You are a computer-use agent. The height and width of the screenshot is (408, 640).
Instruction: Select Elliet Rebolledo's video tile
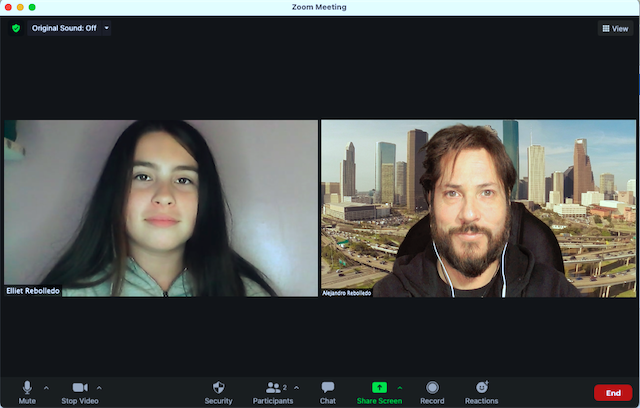(x=161, y=208)
